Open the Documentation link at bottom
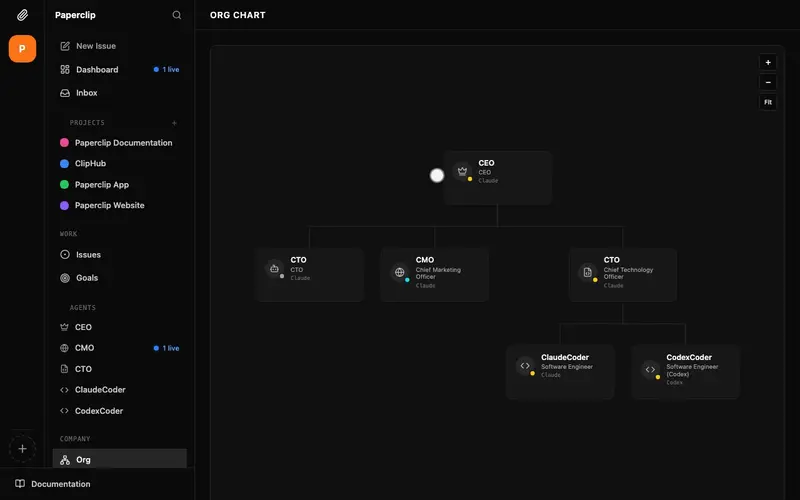 click(60, 484)
